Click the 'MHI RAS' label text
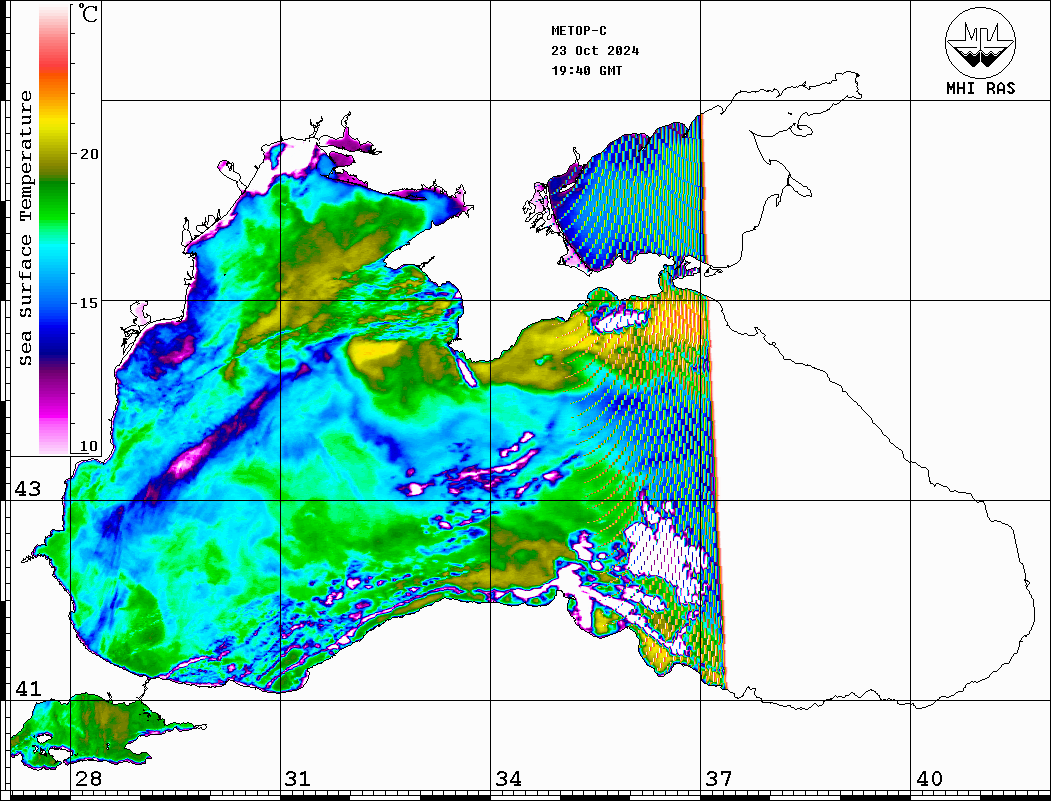Viewport: 1051px width, 801px height. (980, 88)
